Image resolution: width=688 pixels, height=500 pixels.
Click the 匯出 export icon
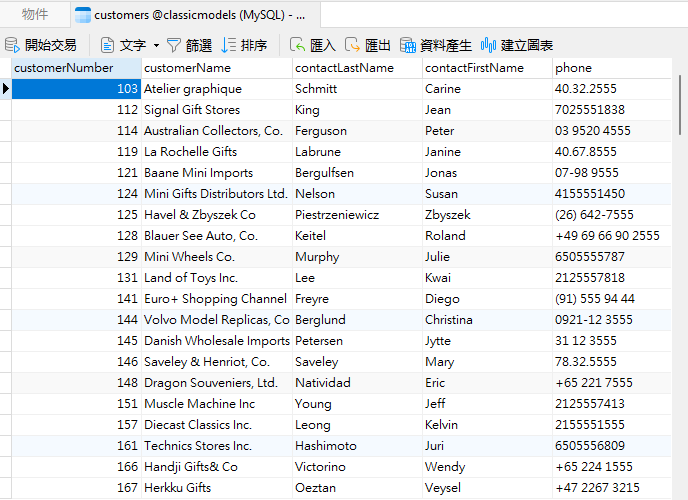[x=352, y=45]
